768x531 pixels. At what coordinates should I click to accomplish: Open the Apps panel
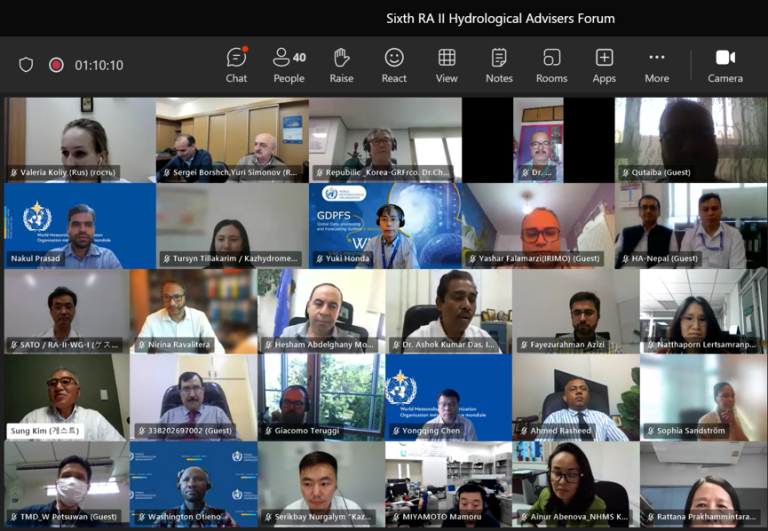604,65
